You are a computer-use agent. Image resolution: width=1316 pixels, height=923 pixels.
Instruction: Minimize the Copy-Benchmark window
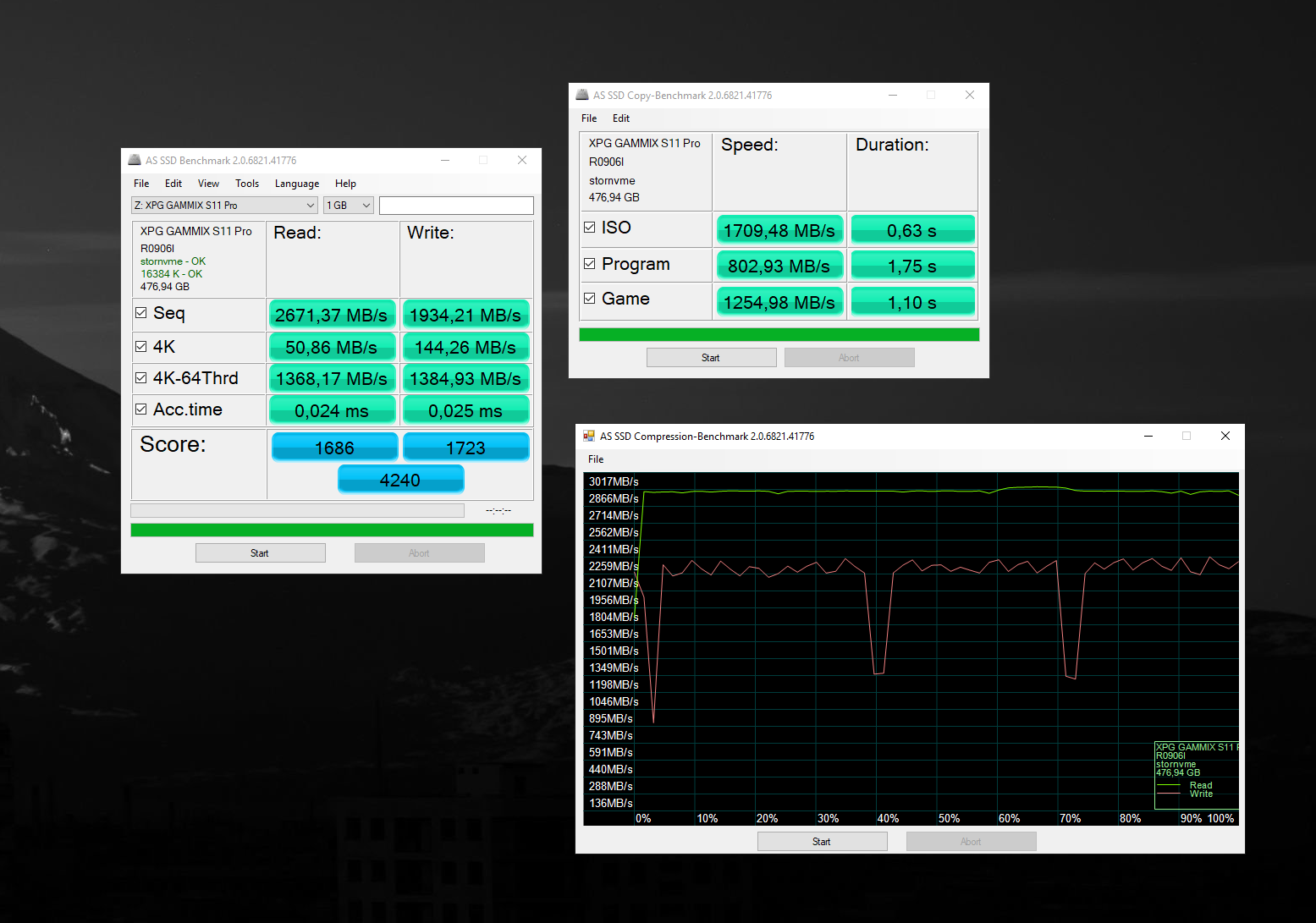pyautogui.click(x=892, y=95)
